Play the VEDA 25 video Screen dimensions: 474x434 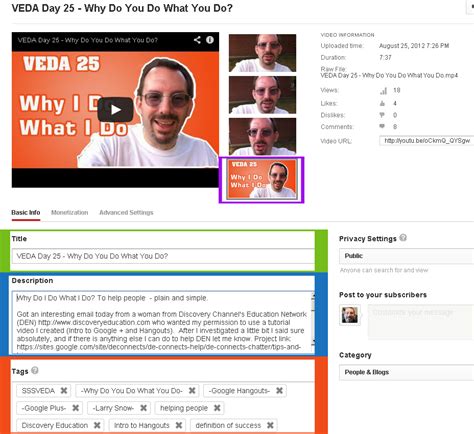point(115,109)
